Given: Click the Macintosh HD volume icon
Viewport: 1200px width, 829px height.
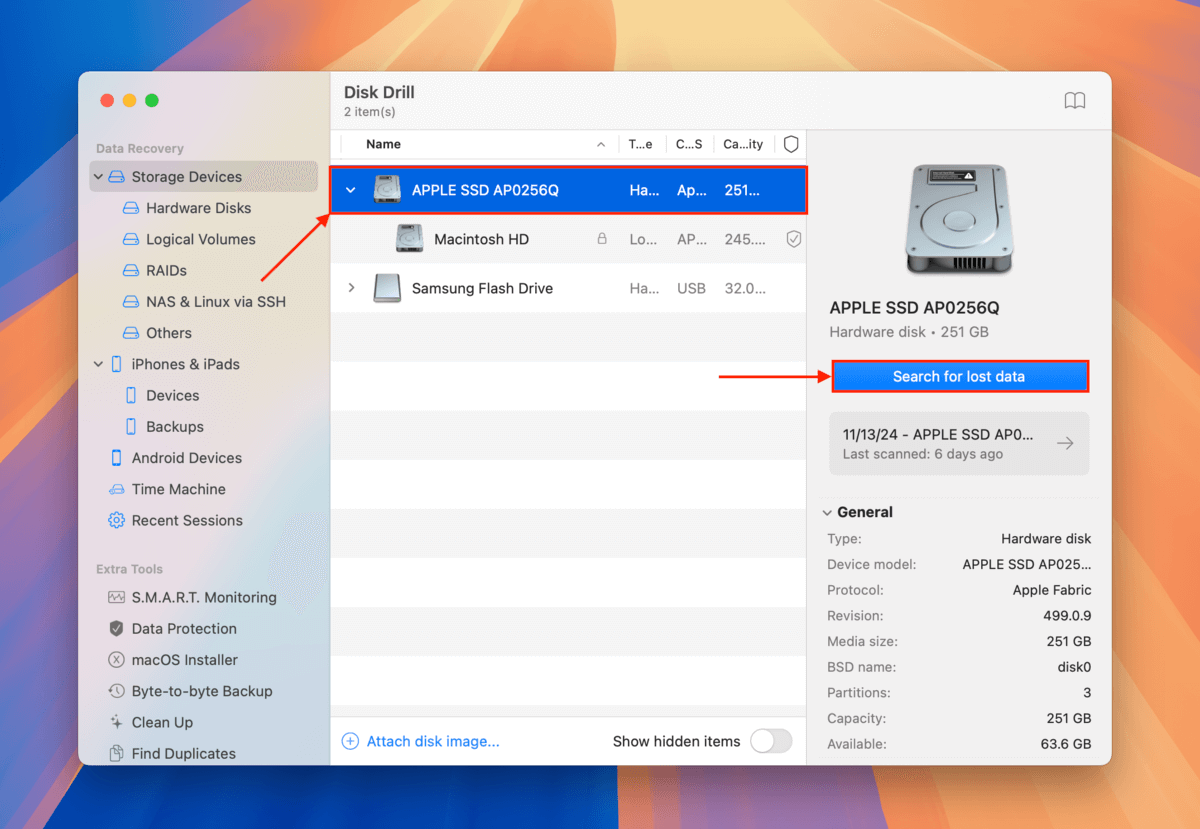Looking at the screenshot, I should 409,239.
